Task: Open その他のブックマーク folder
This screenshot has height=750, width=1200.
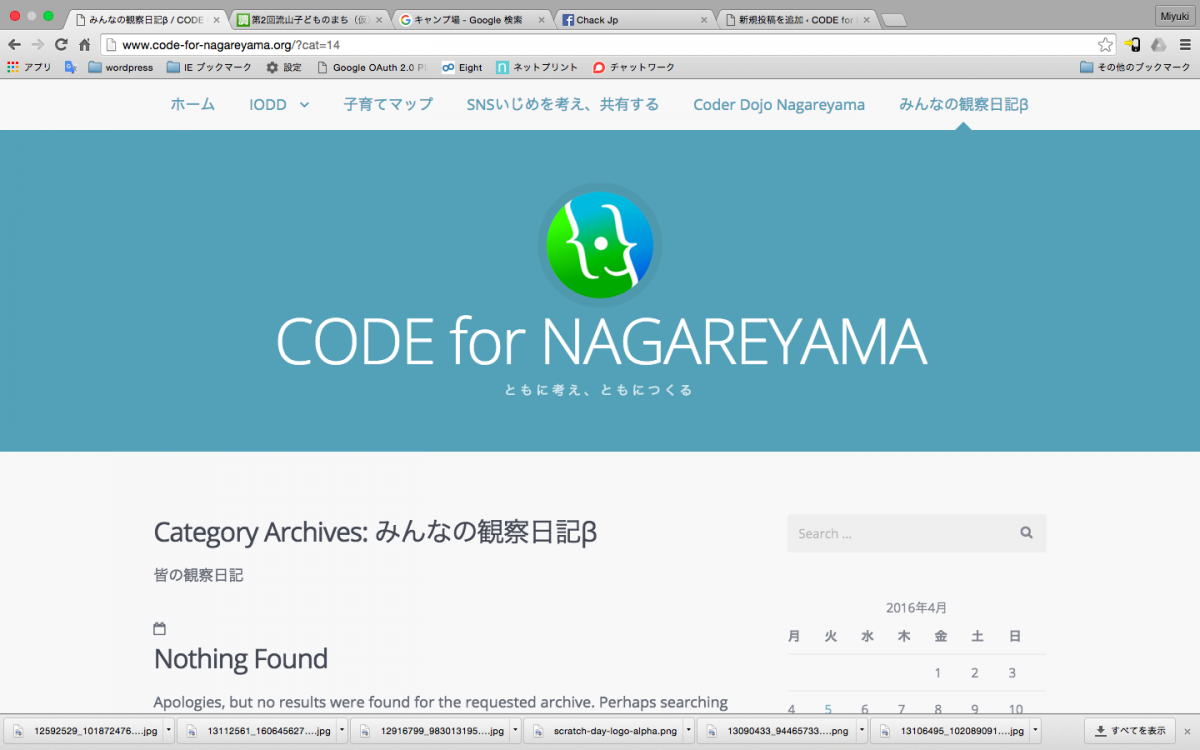Action: pyautogui.click(x=1136, y=67)
